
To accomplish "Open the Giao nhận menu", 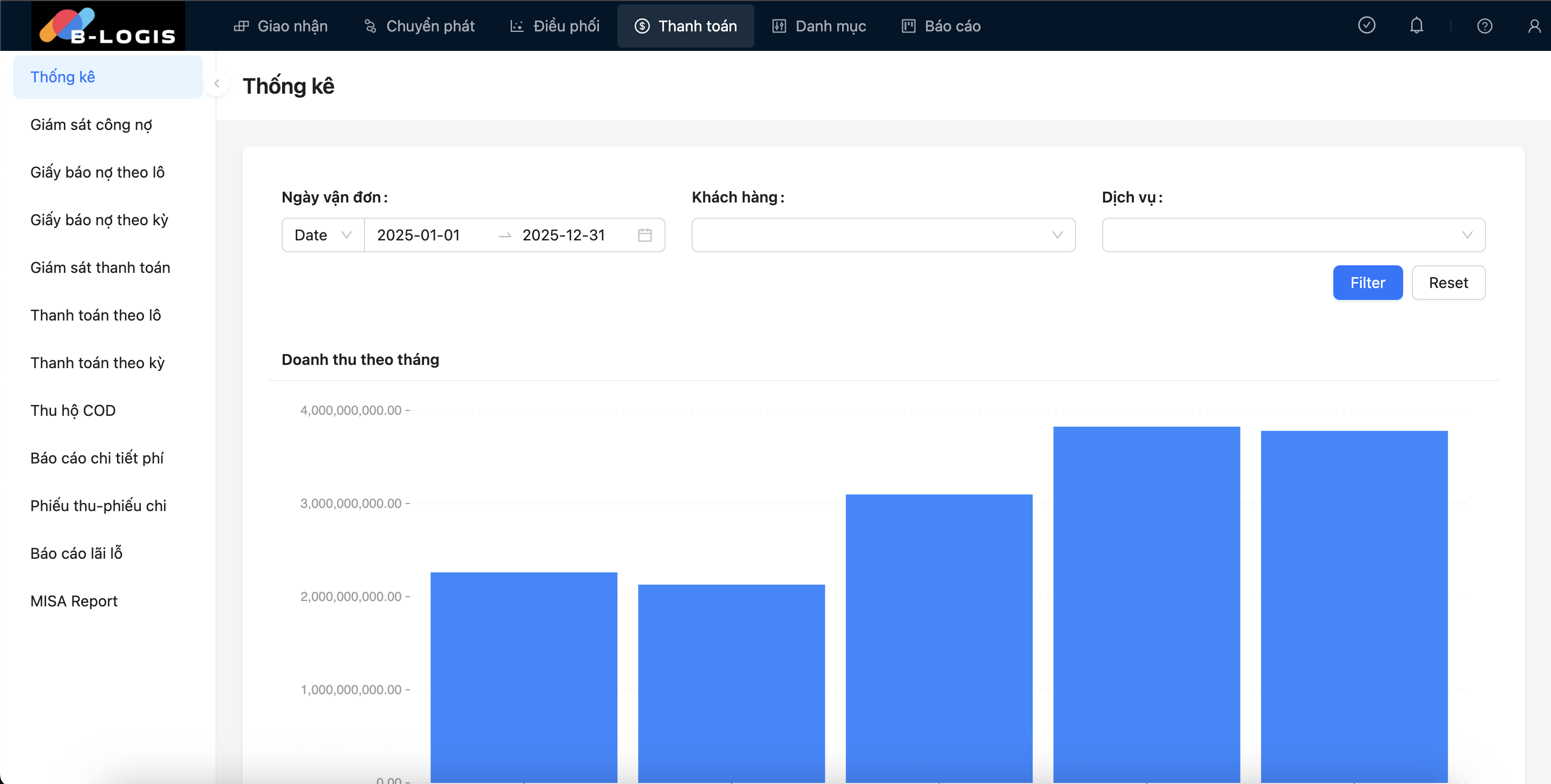I will 281,26.
